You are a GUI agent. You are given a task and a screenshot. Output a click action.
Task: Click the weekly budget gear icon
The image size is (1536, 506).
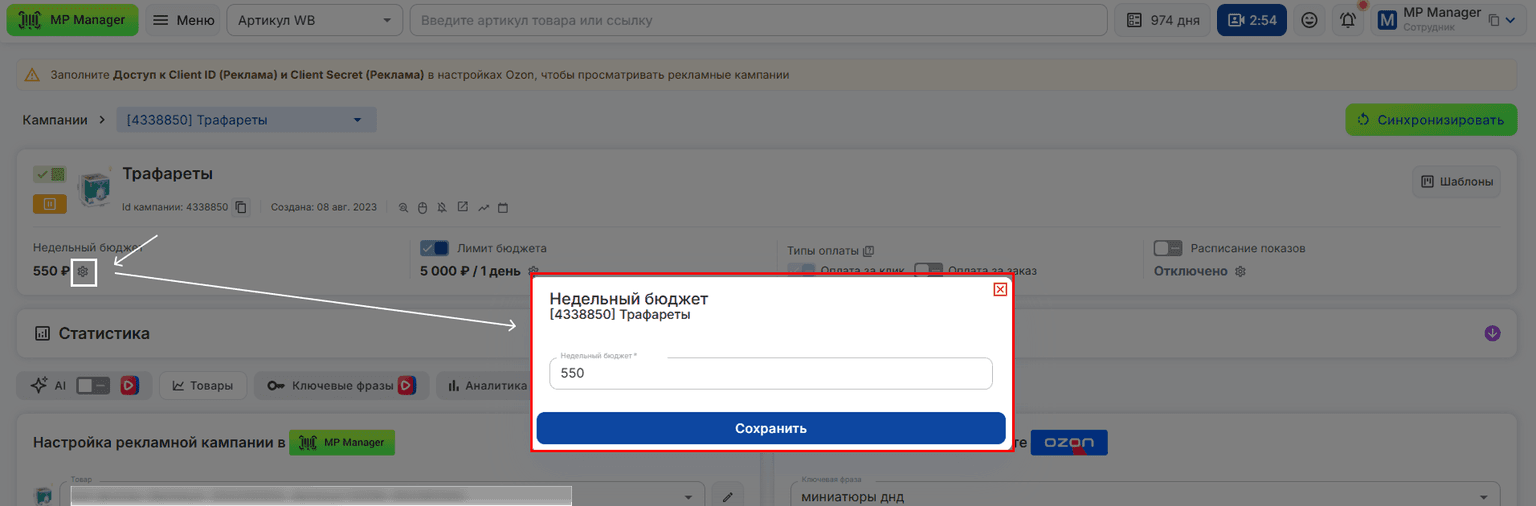(x=84, y=271)
